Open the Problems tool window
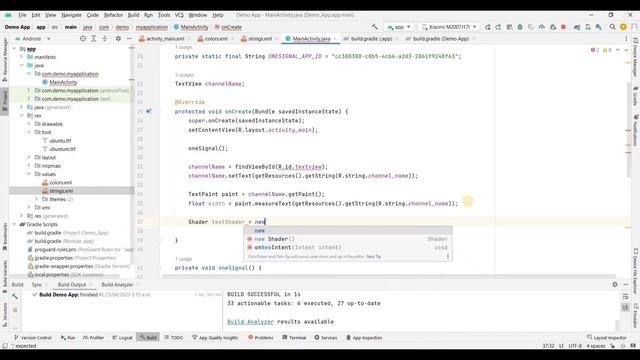This screenshot has height=360, width=640. click(x=260, y=338)
